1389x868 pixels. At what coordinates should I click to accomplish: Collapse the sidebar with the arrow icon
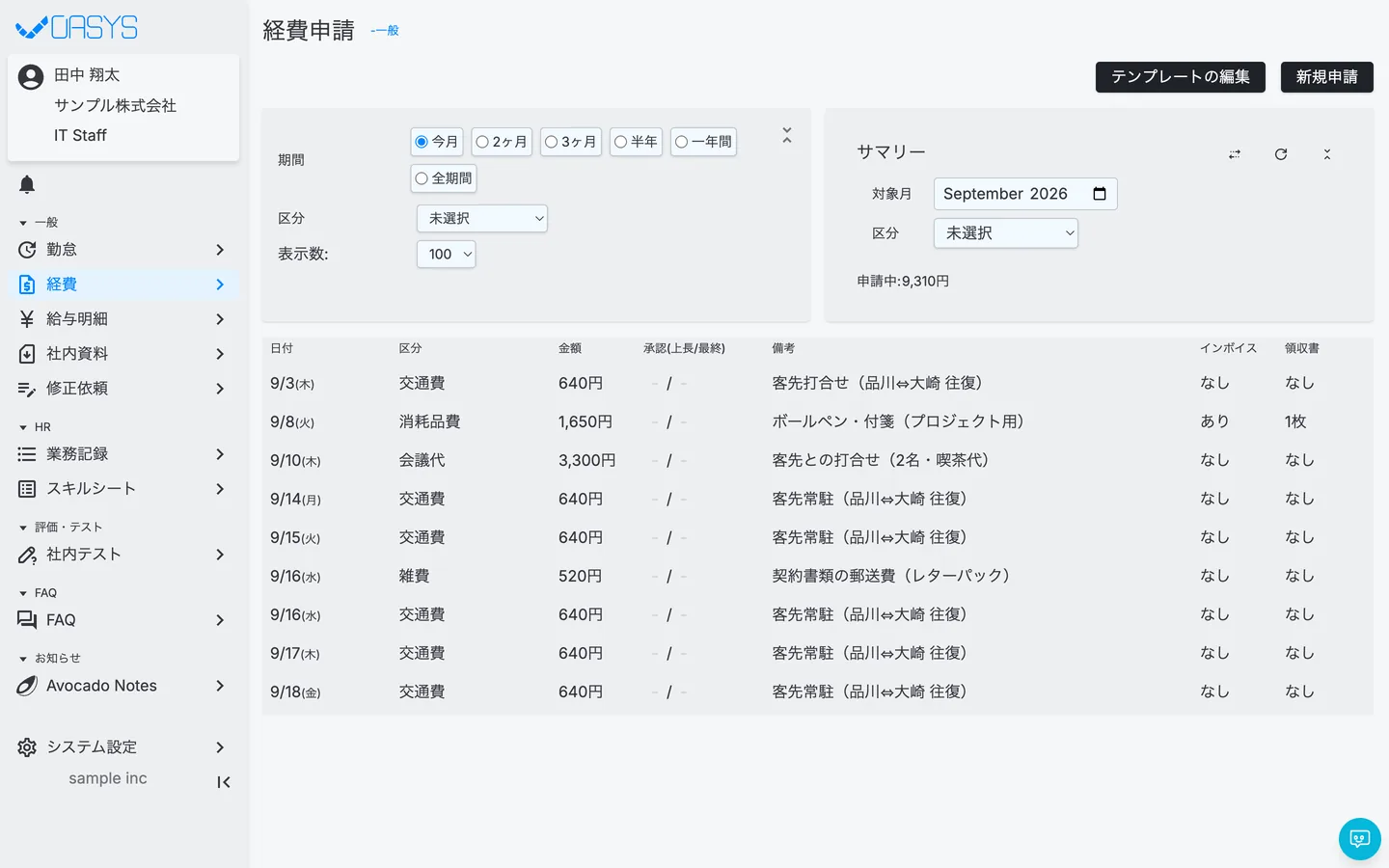pyautogui.click(x=223, y=782)
